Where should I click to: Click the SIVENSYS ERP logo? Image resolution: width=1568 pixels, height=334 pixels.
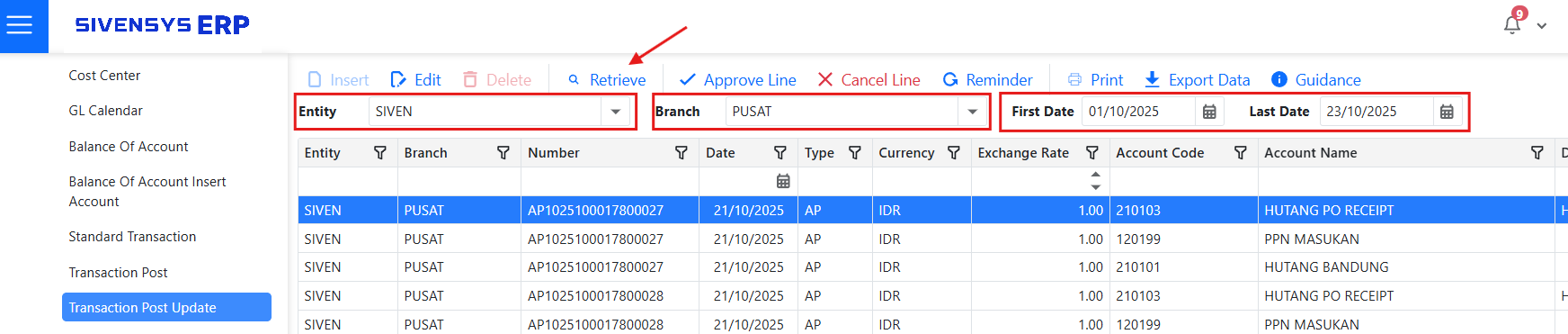pos(162,25)
